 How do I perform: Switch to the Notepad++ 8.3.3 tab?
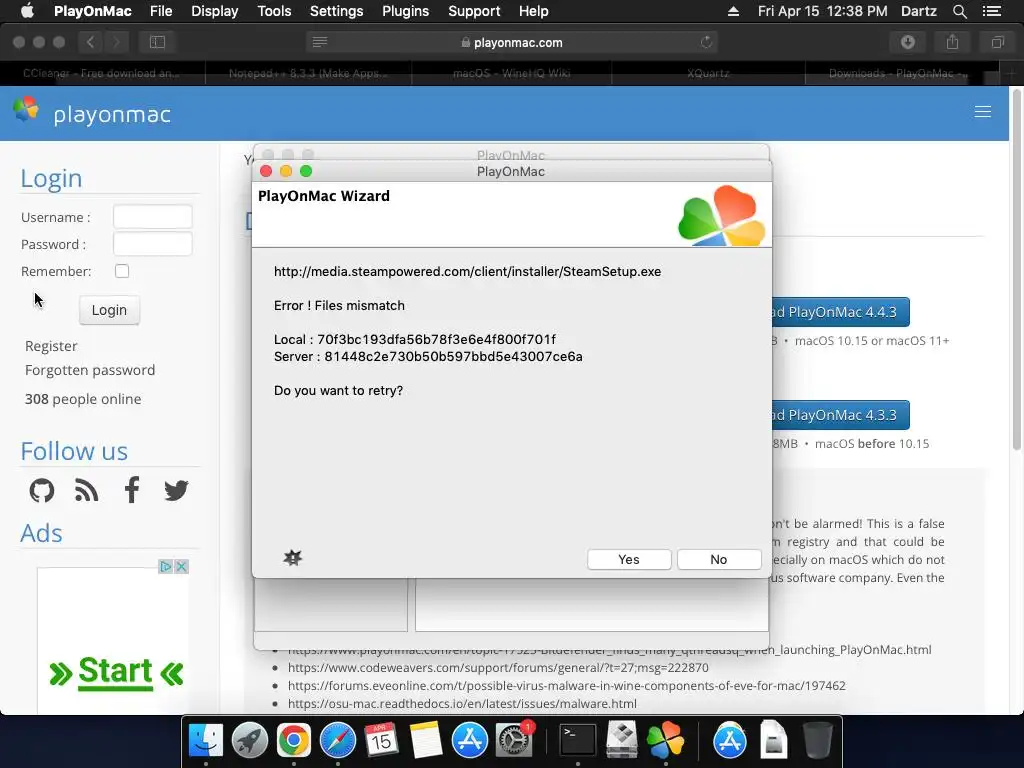pos(308,73)
